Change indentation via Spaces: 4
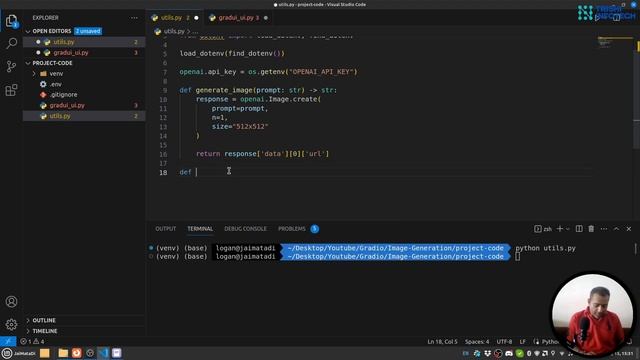Image resolution: width=640 pixels, height=360 pixels. click(x=477, y=342)
